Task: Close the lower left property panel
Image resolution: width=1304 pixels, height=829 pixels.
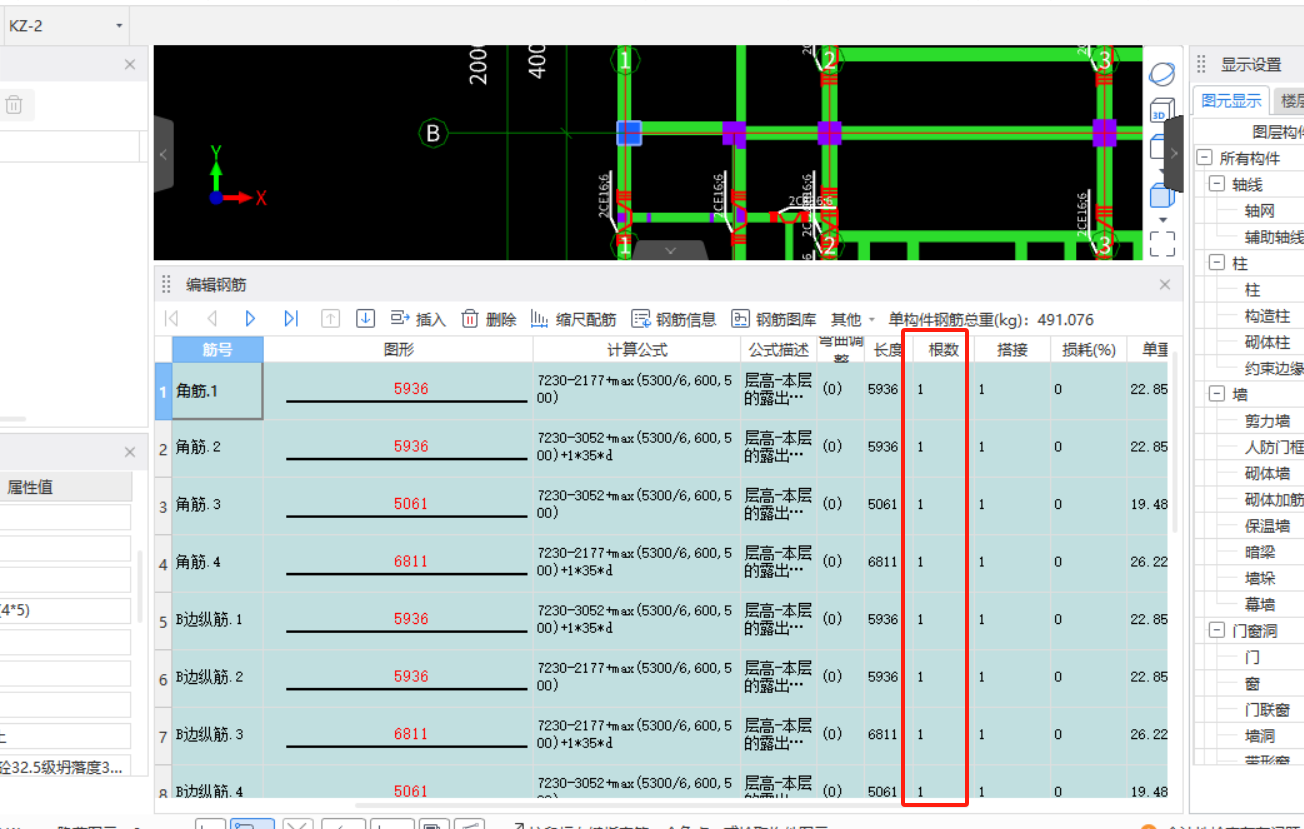Action: point(130,453)
